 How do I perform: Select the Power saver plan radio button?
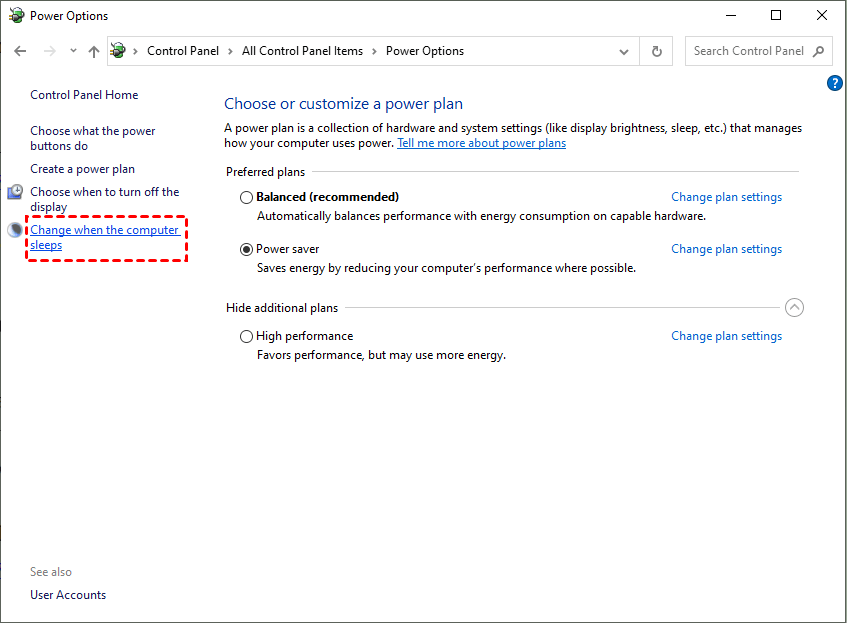247,250
